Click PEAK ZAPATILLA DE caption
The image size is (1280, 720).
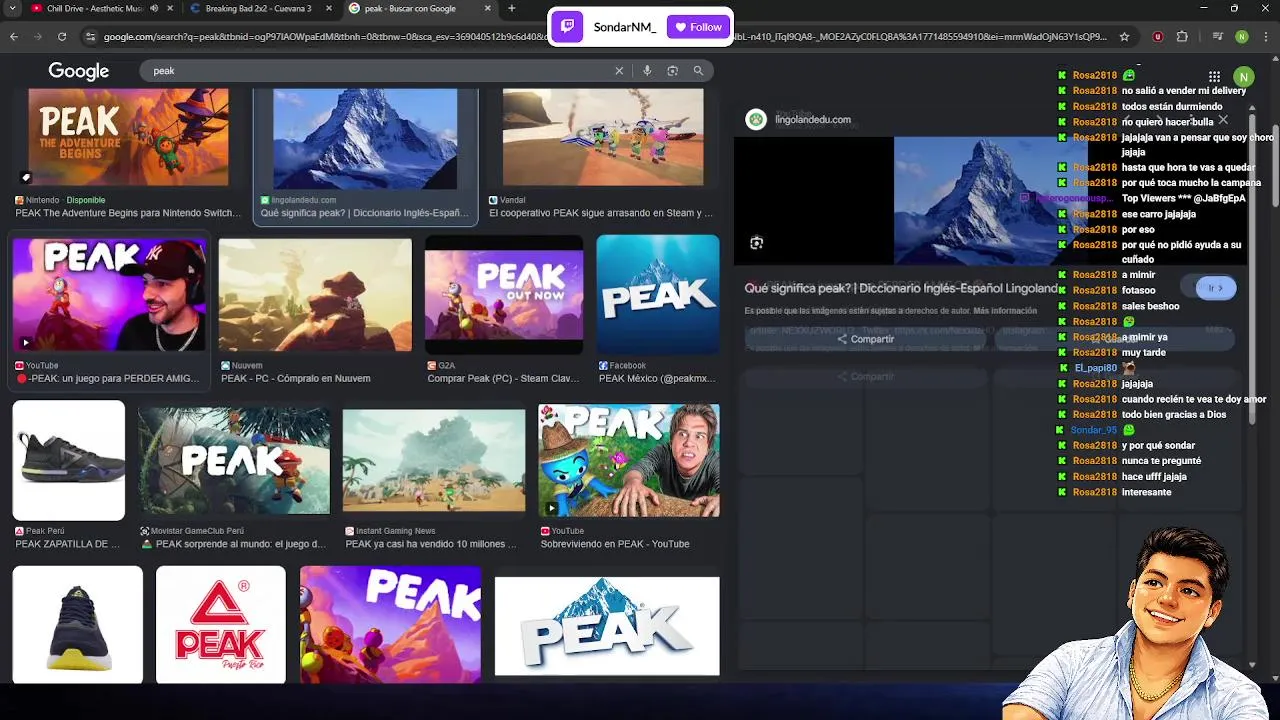(x=67, y=544)
